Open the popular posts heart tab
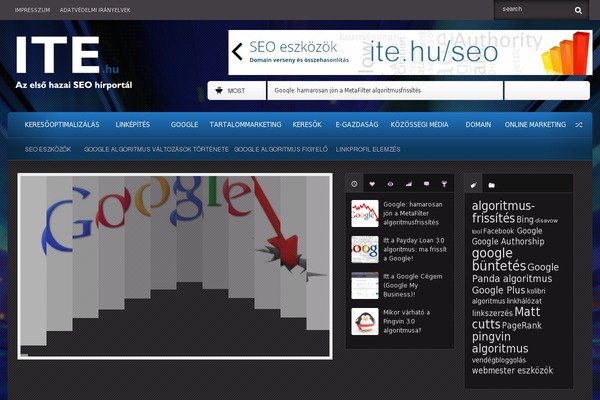This screenshot has height=400, width=600. click(x=372, y=184)
